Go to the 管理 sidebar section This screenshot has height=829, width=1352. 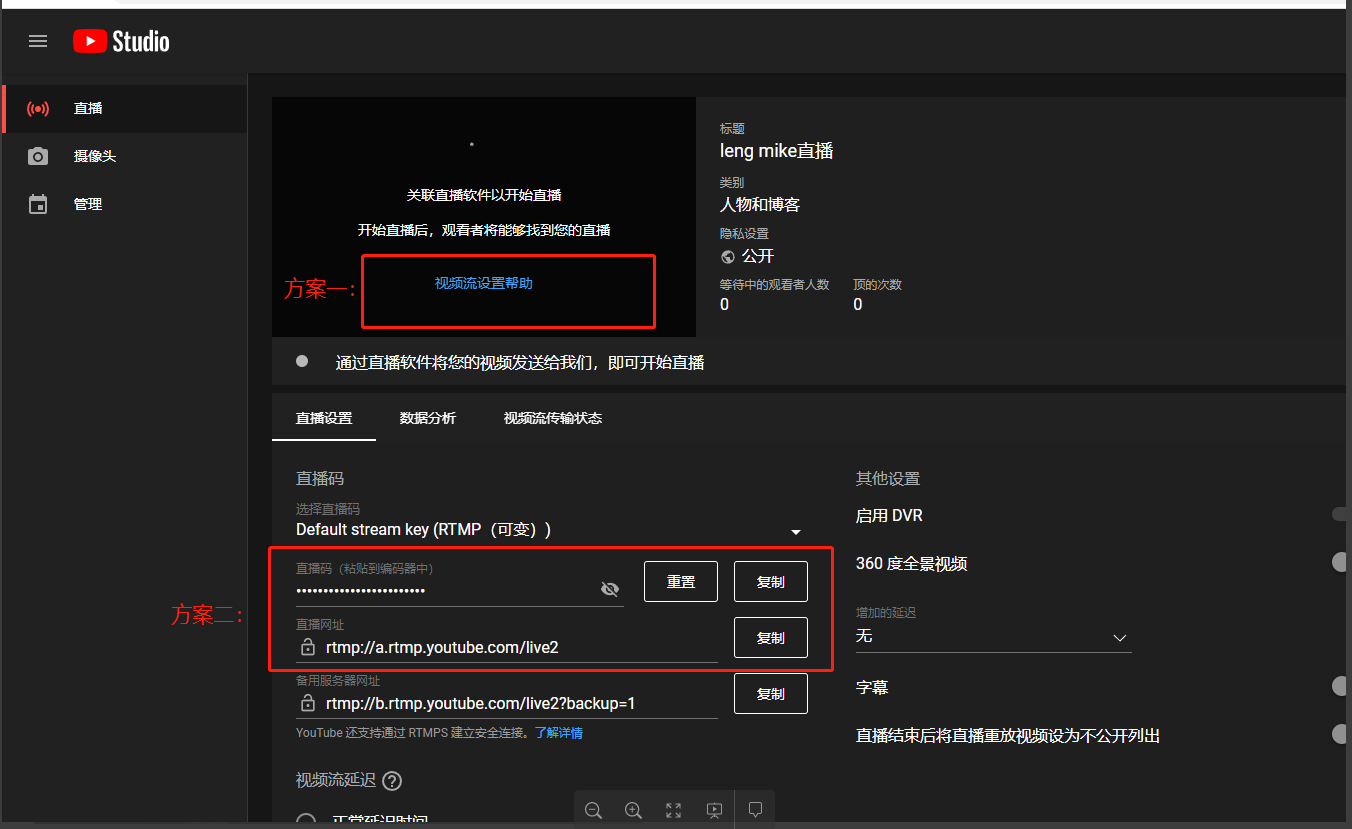click(124, 205)
